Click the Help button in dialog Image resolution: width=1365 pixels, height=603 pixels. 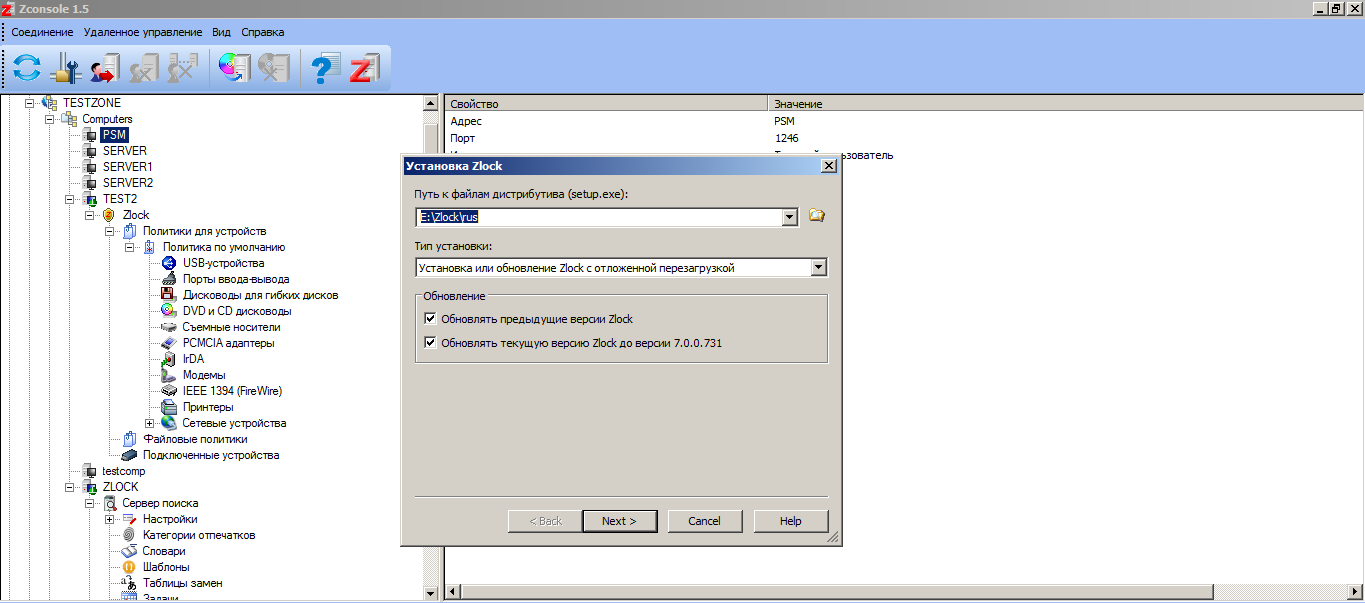pos(791,521)
